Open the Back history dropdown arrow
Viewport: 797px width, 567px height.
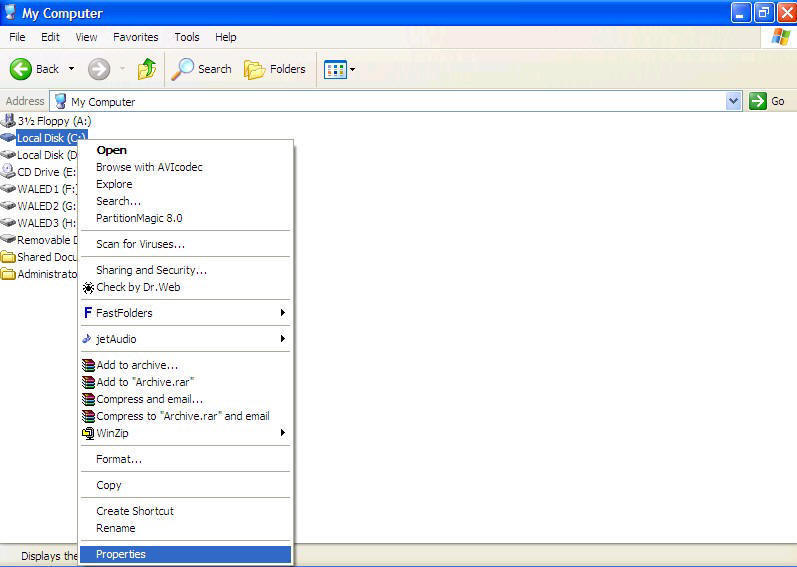click(71, 69)
